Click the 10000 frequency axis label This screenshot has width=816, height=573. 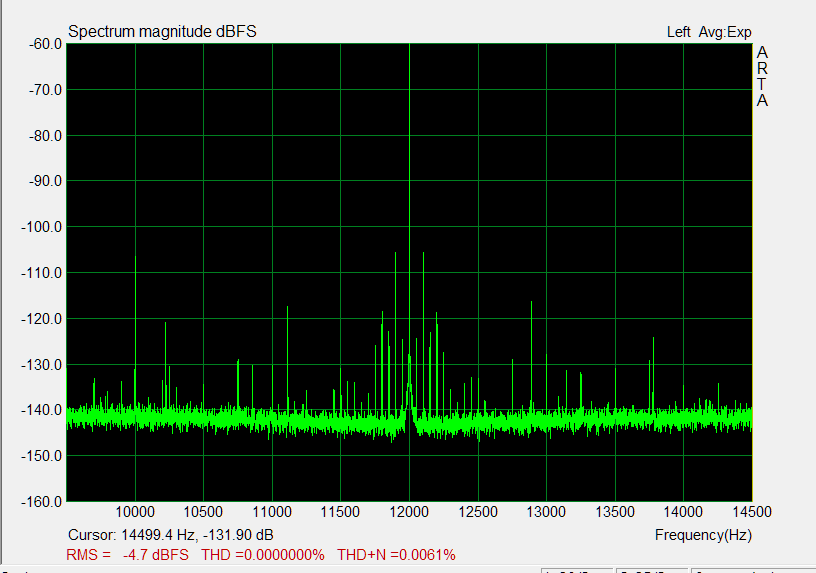(x=135, y=512)
